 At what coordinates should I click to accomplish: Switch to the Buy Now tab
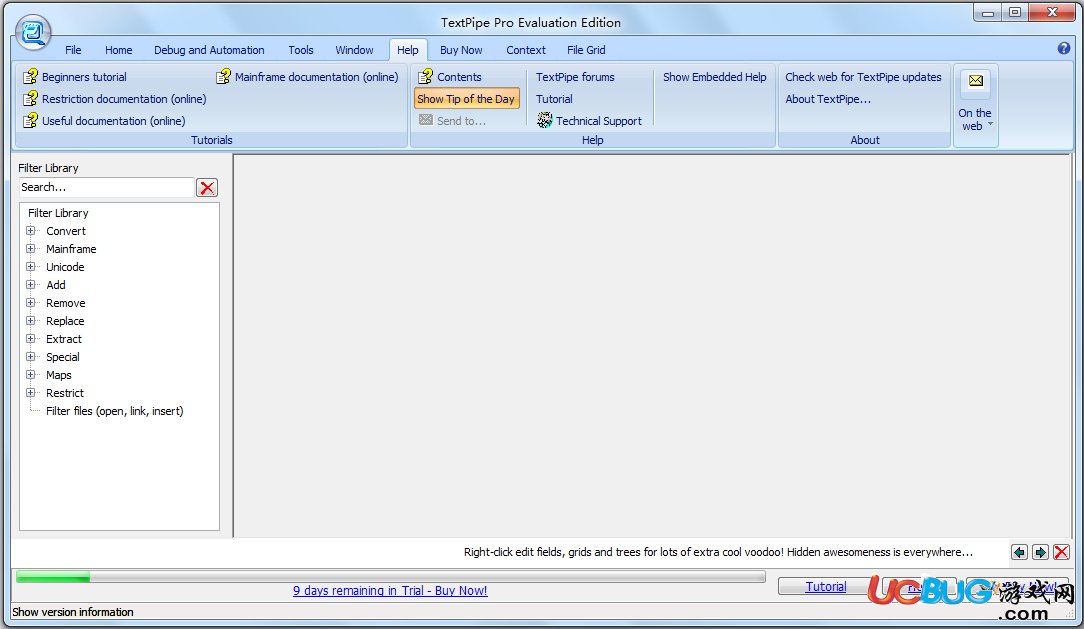(x=461, y=50)
